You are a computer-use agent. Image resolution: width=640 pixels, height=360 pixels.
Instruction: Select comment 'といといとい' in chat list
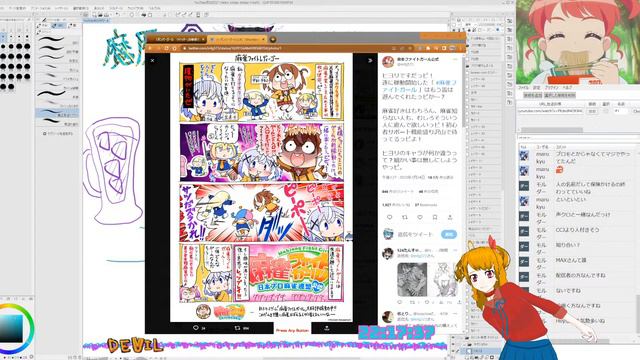point(571,199)
